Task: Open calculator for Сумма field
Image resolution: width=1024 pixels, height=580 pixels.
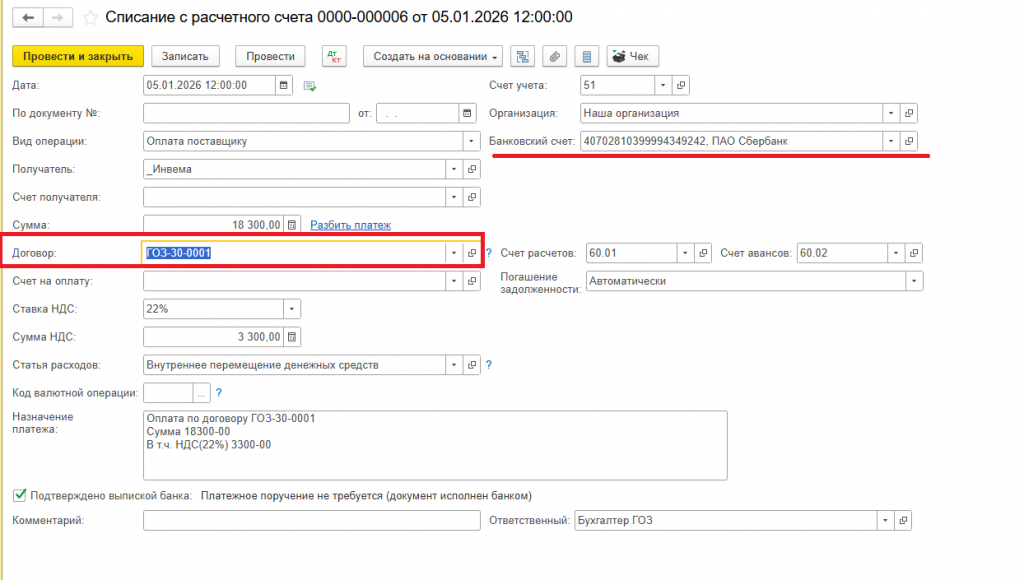Action: [292, 225]
